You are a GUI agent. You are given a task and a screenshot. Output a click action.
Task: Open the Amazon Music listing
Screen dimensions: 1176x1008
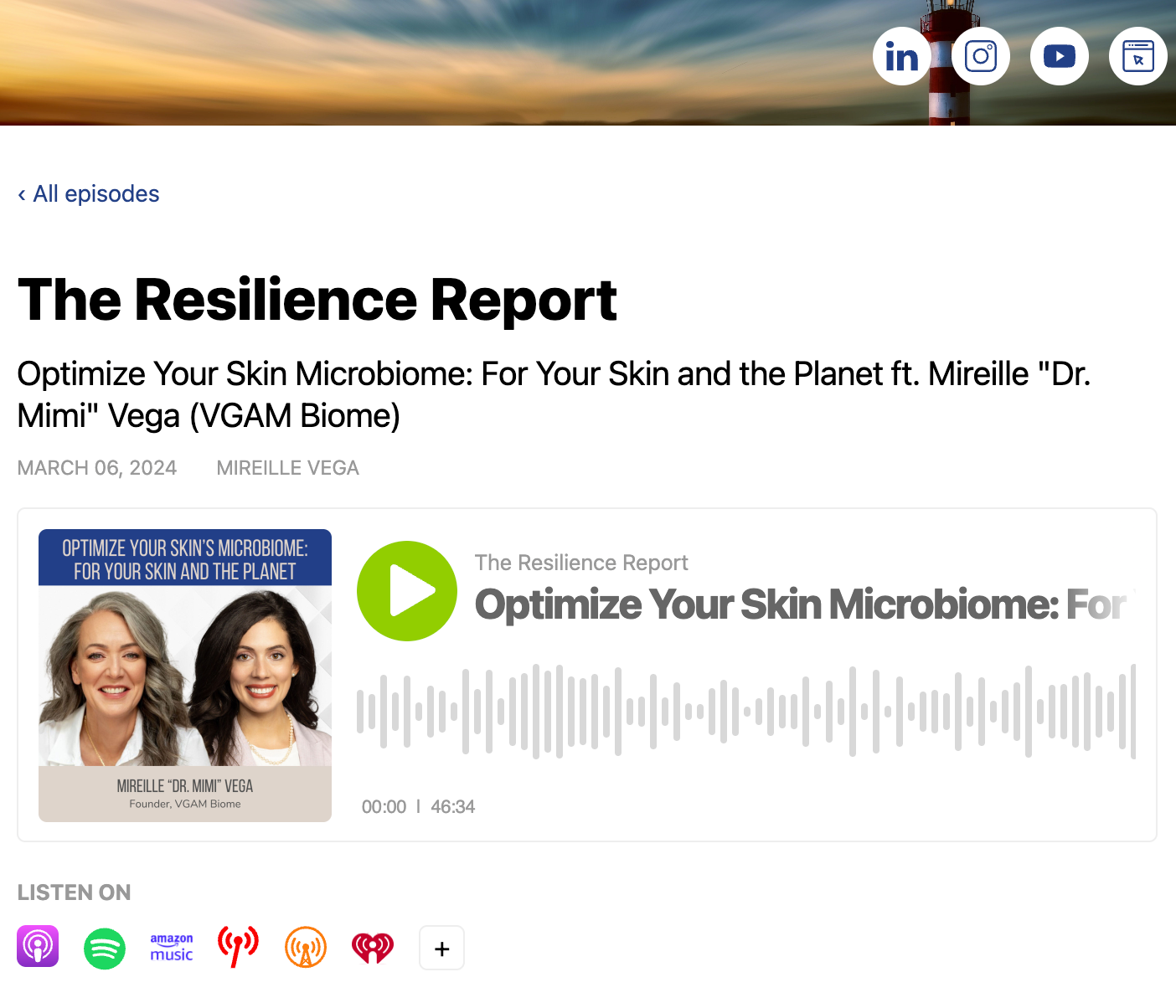[172, 948]
